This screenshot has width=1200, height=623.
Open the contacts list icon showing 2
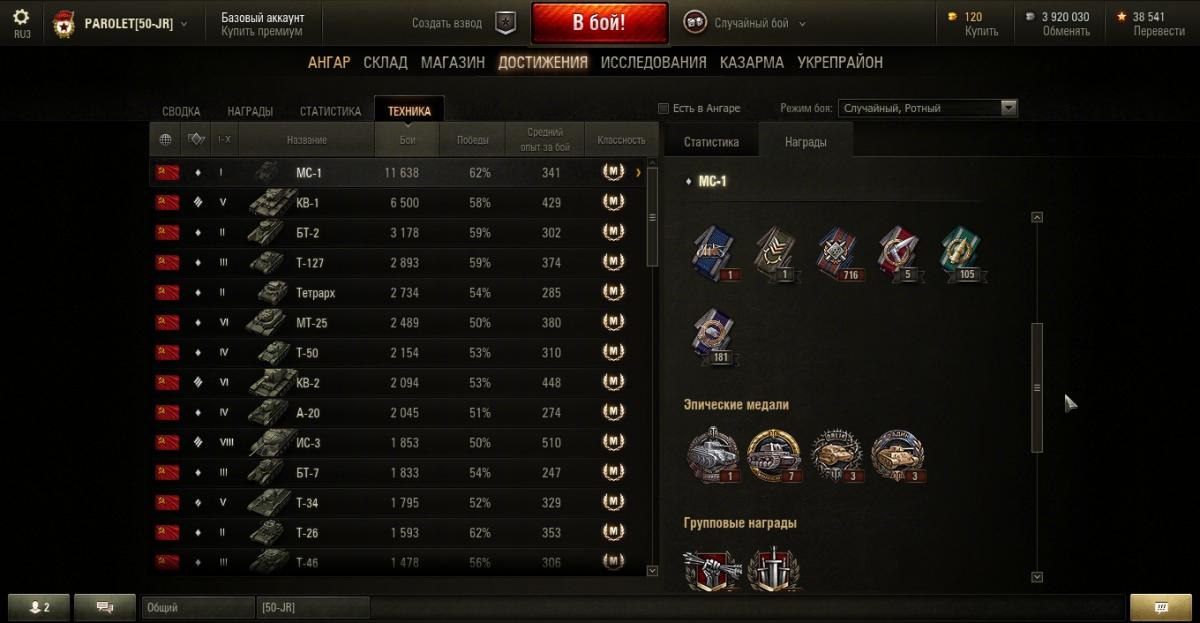40,607
